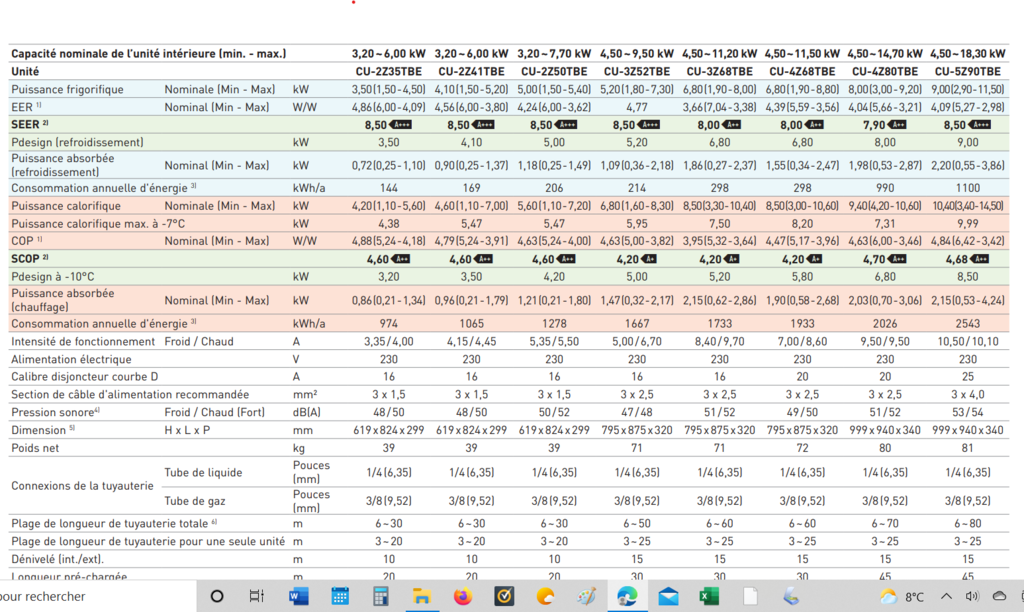The height and width of the screenshot is (612, 1024).
Task: Open the Mail app from taskbar
Action: click(668, 596)
